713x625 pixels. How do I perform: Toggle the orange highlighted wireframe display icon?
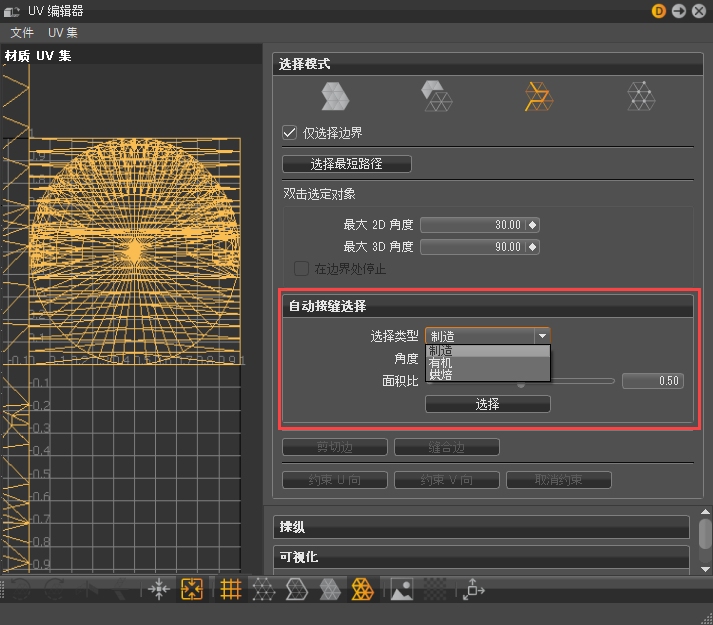(x=362, y=590)
